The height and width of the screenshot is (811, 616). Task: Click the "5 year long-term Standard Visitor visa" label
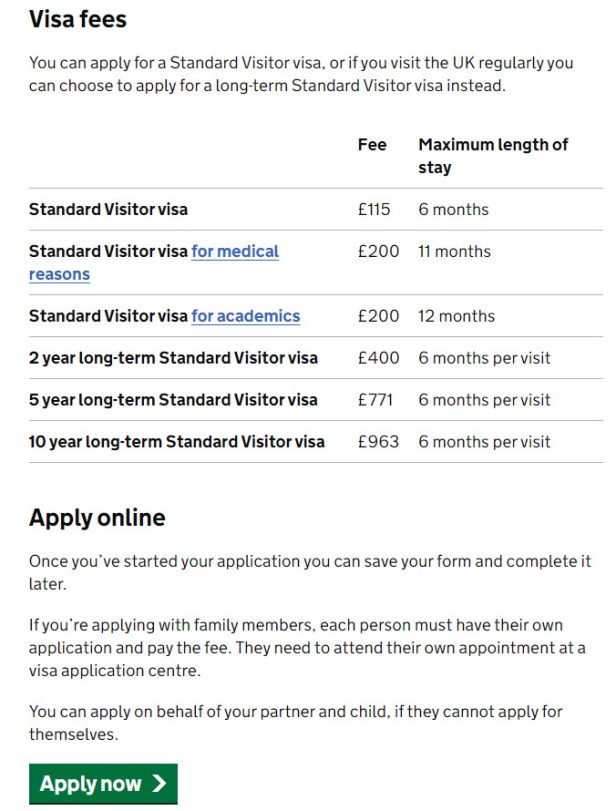click(x=173, y=400)
